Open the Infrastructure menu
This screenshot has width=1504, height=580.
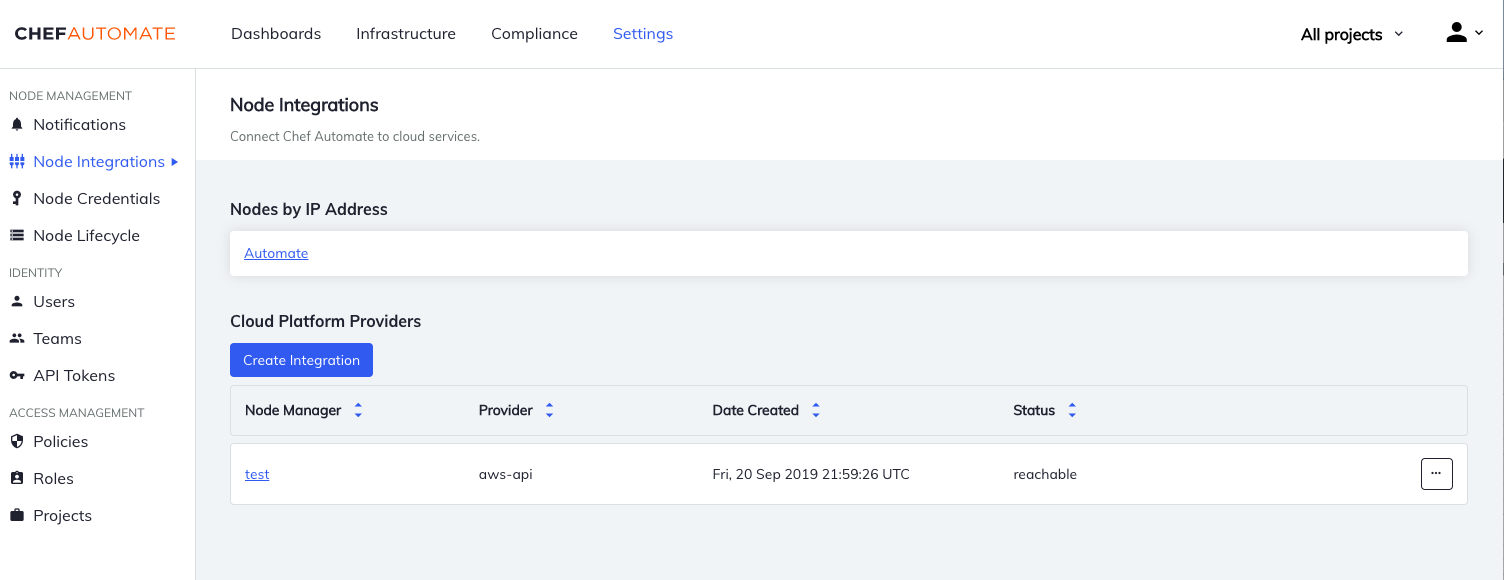point(406,33)
